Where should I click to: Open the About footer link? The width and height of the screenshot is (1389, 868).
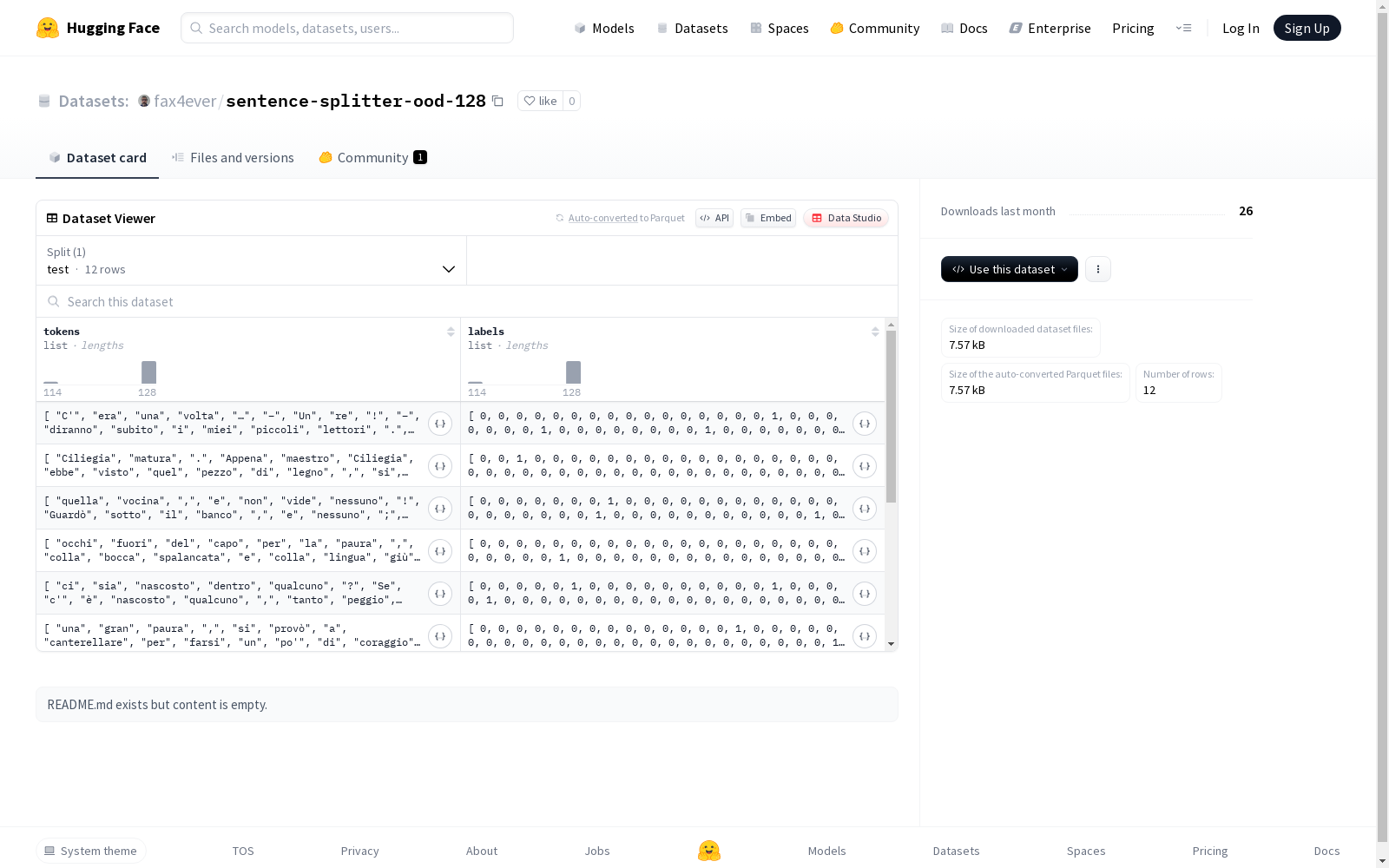(482, 851)
